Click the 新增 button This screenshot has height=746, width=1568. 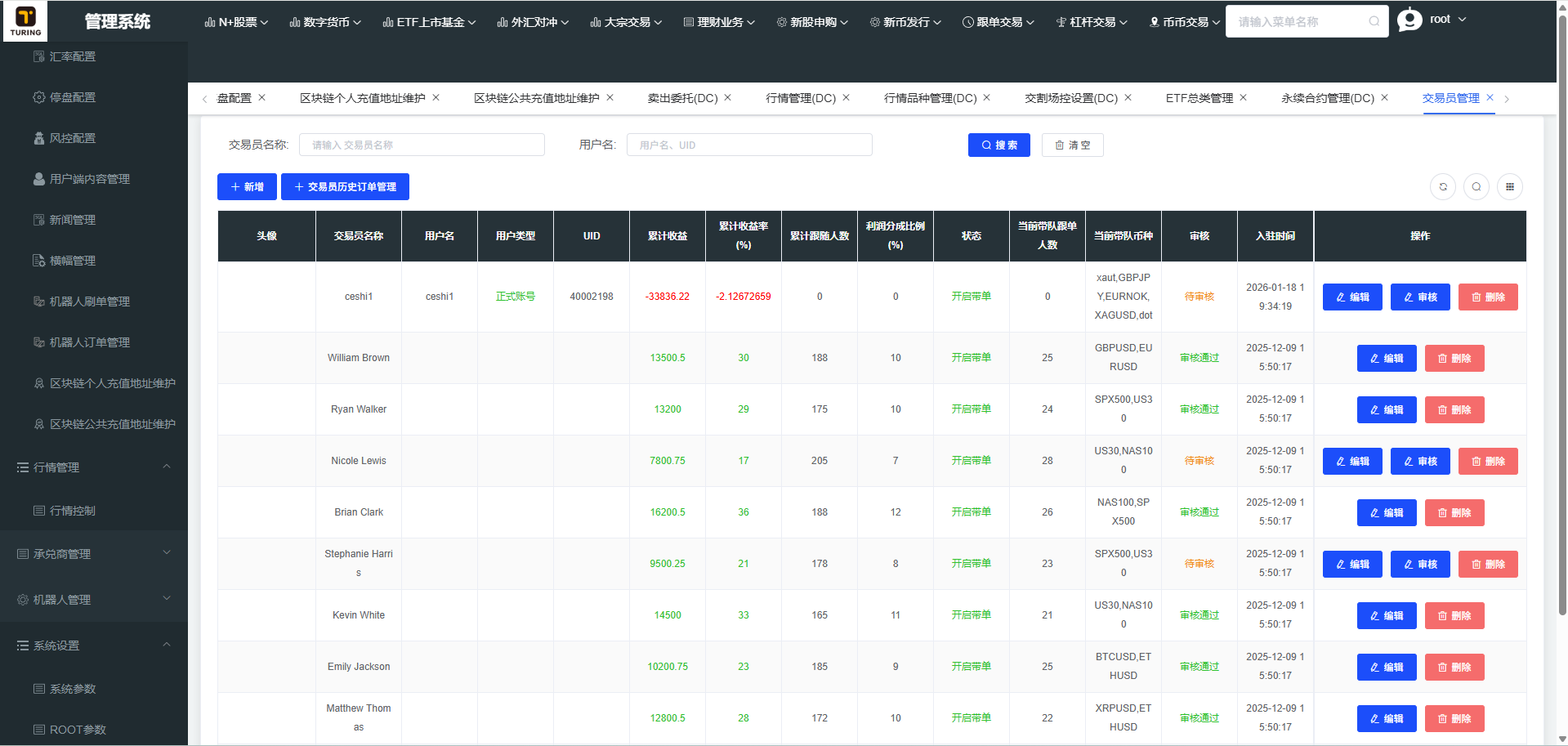247,186
